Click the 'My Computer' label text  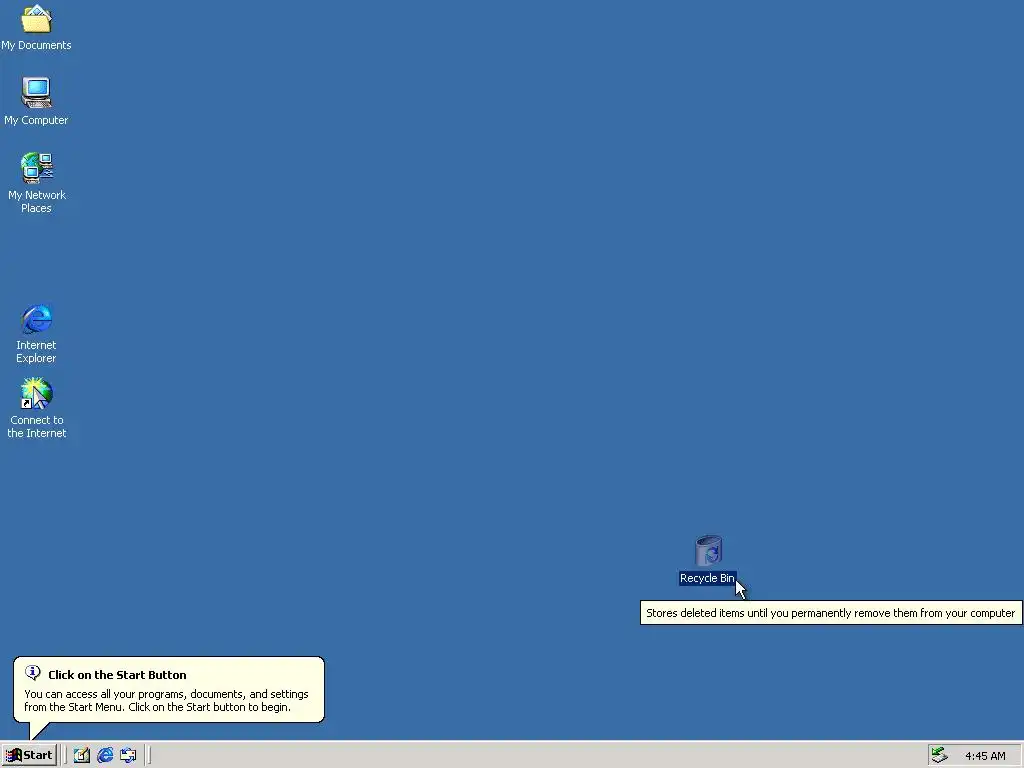(36, 120)
